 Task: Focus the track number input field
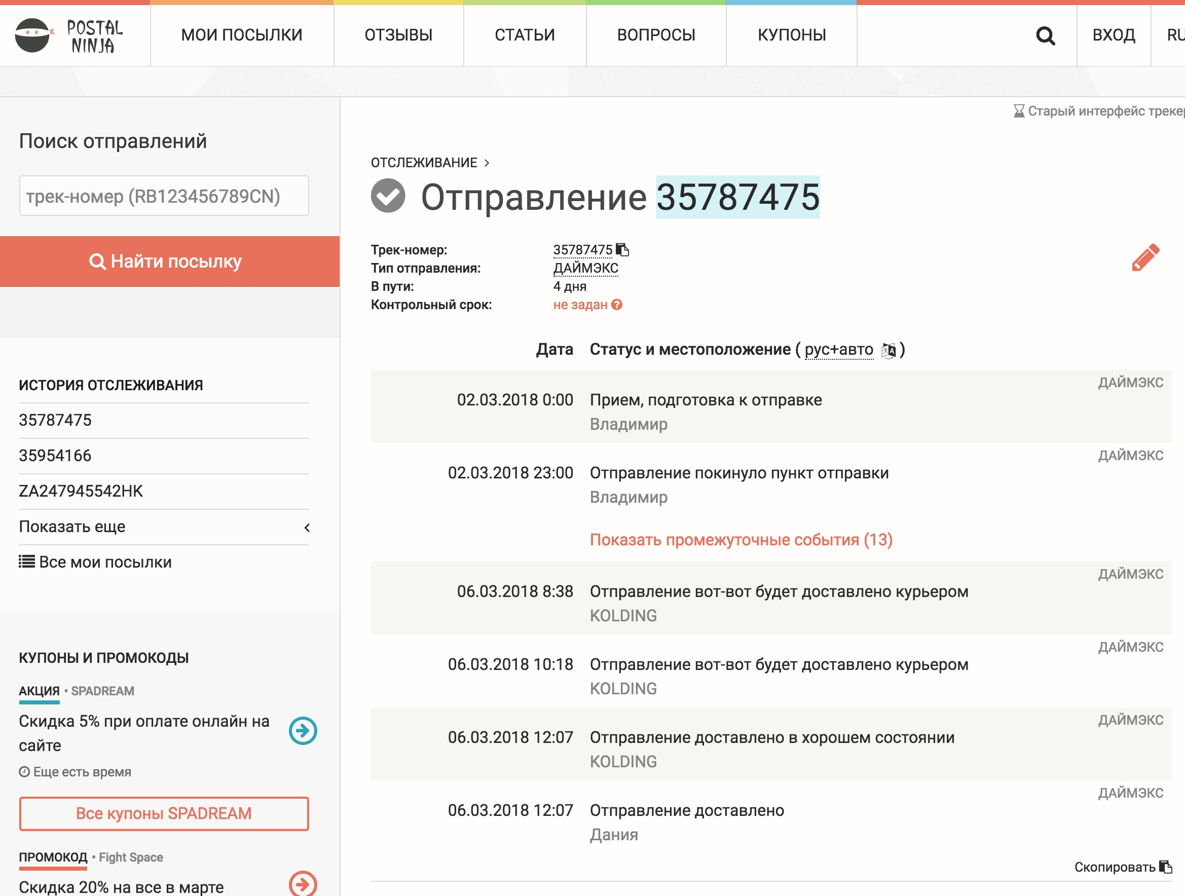[164, 196]
